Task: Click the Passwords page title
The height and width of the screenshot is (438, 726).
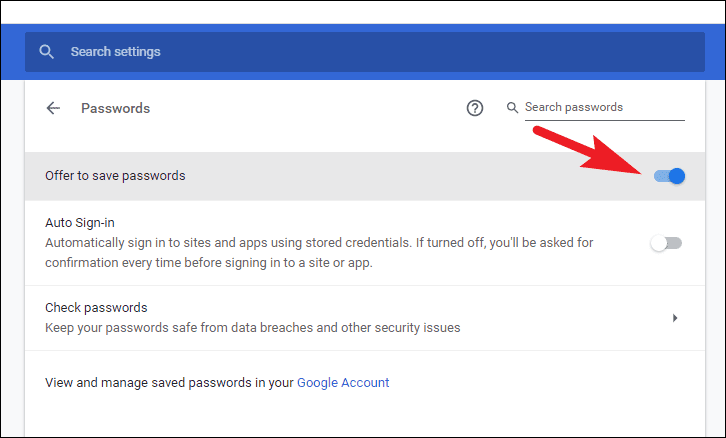Action: click(115, 108)
